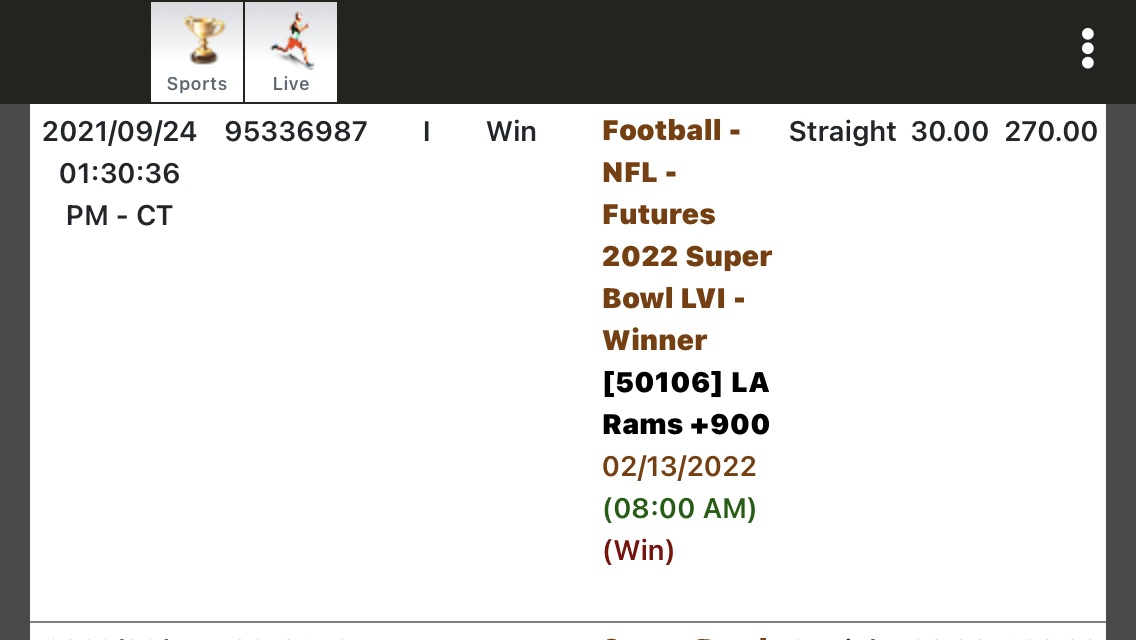Select the Straight bet type cell
Viewport: 1136px width, 640px height.
(842, 132)
